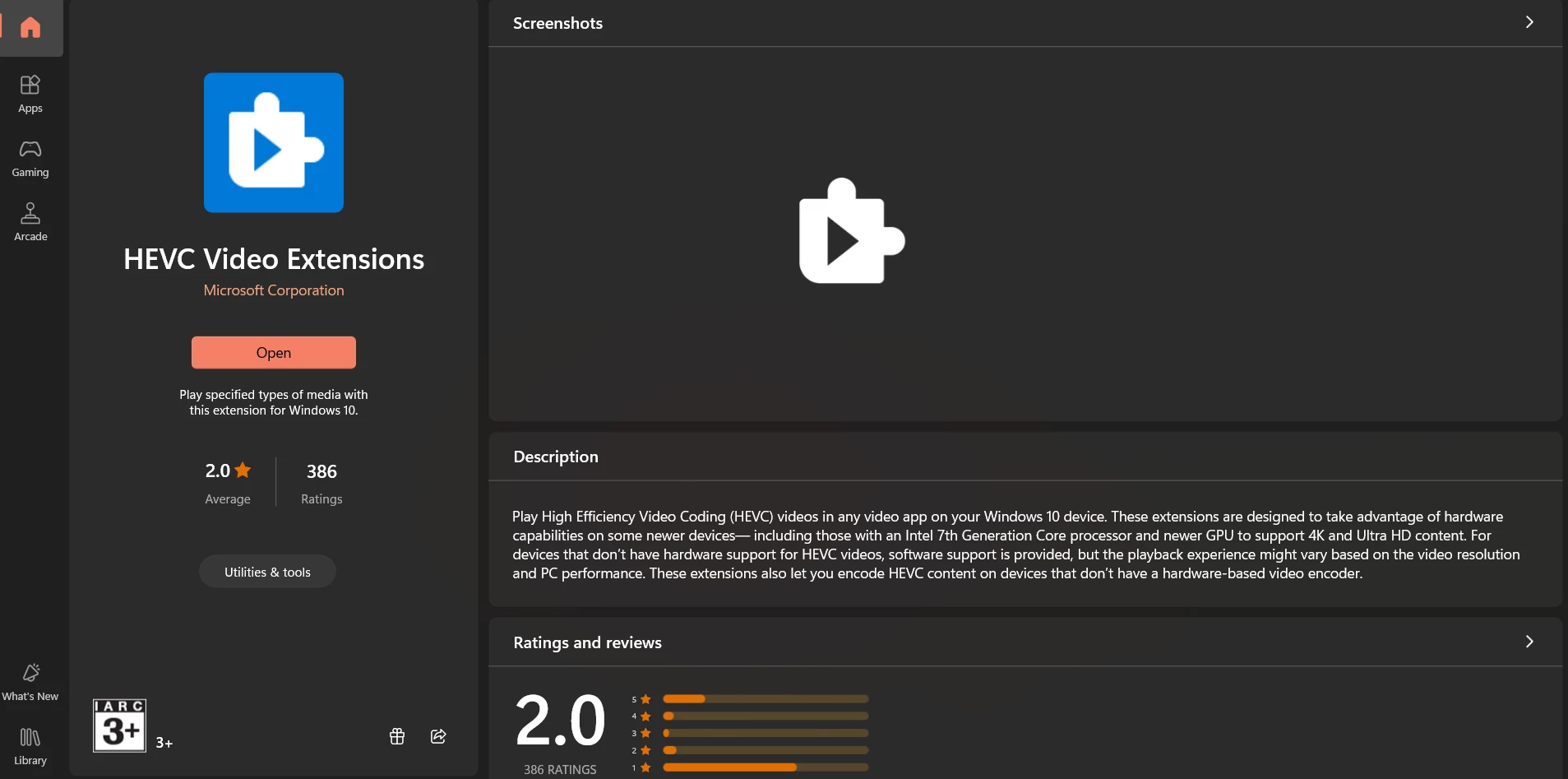Image resolution: width=1568 pixels, height=779 pixels.
Task: Open Microsoft Corporation publisher link
Action: pos(274,290)
